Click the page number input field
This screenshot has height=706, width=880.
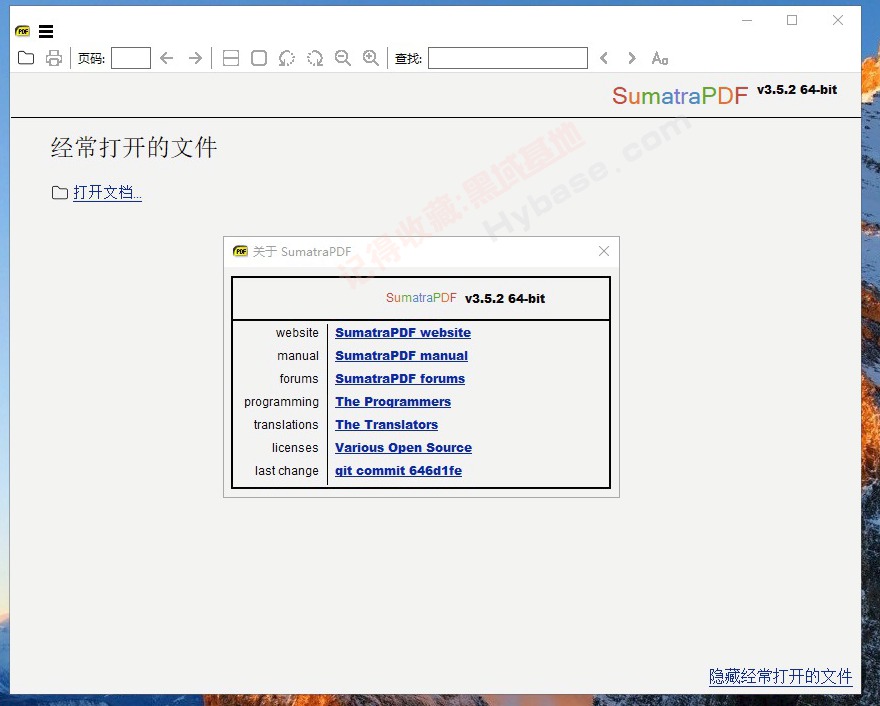pyautogui.click(x=131, y=58)
